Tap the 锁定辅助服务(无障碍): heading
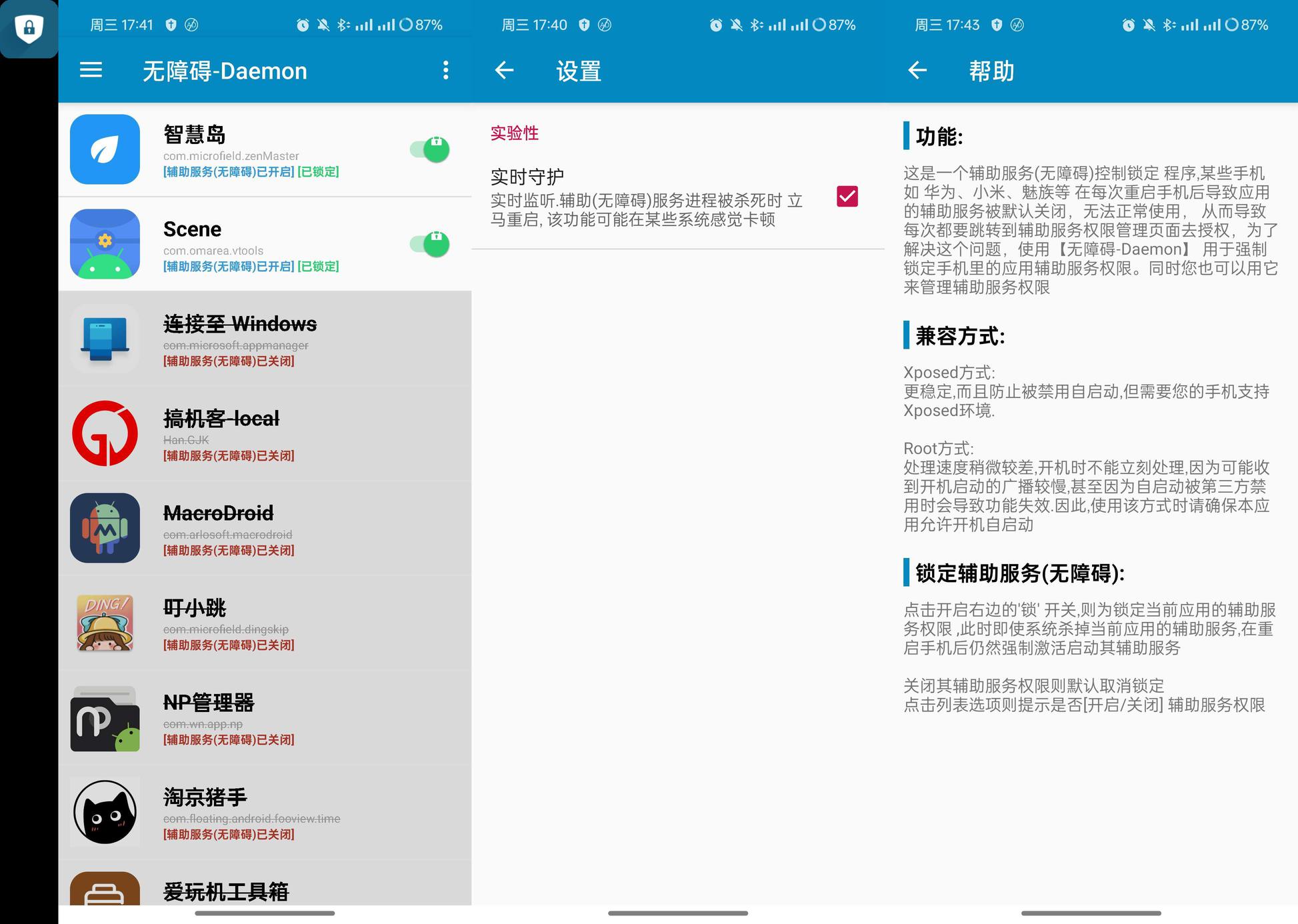 click(1020, 573)
